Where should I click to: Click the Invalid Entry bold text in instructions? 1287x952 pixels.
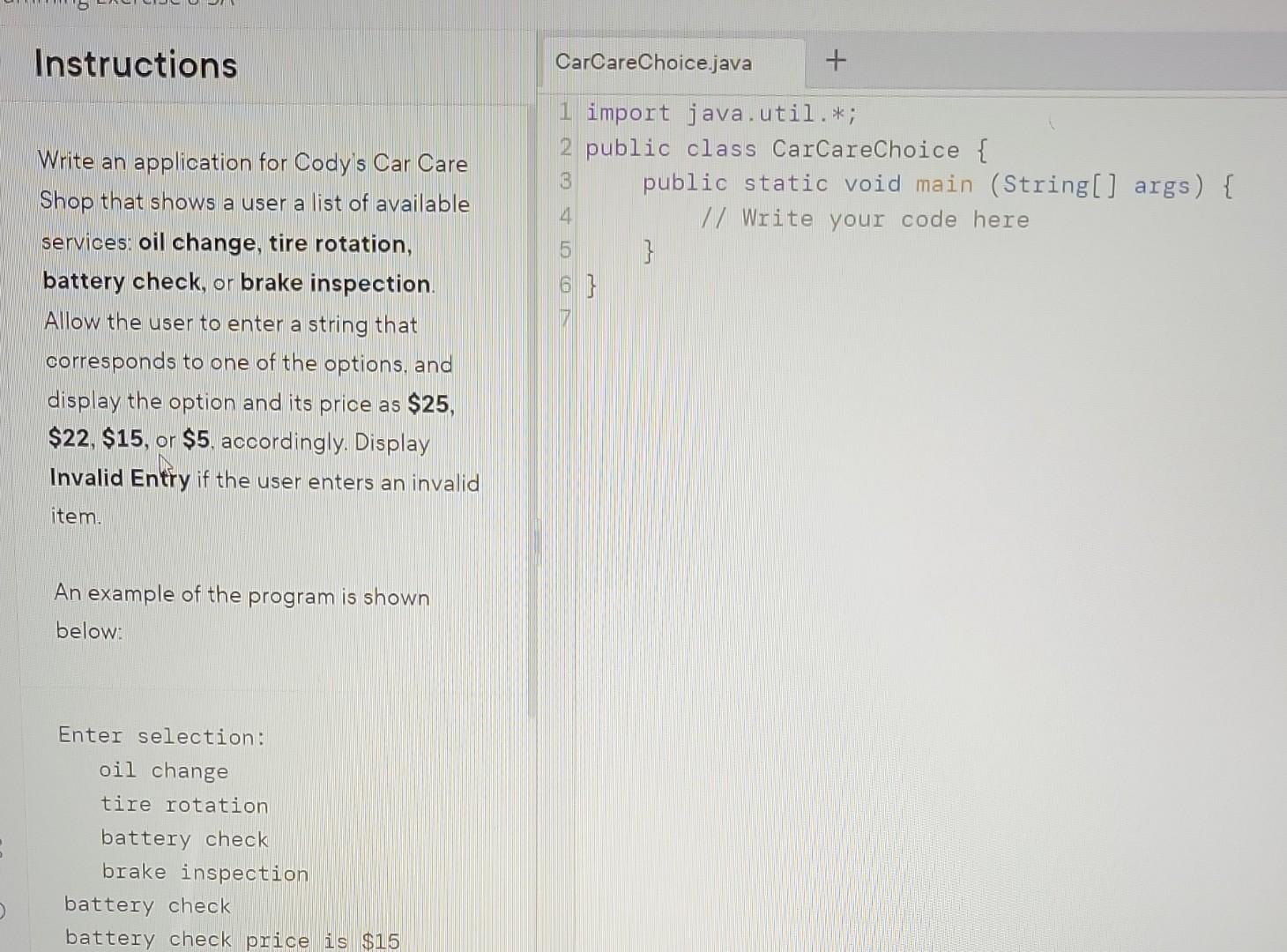(x=119, y=479)
